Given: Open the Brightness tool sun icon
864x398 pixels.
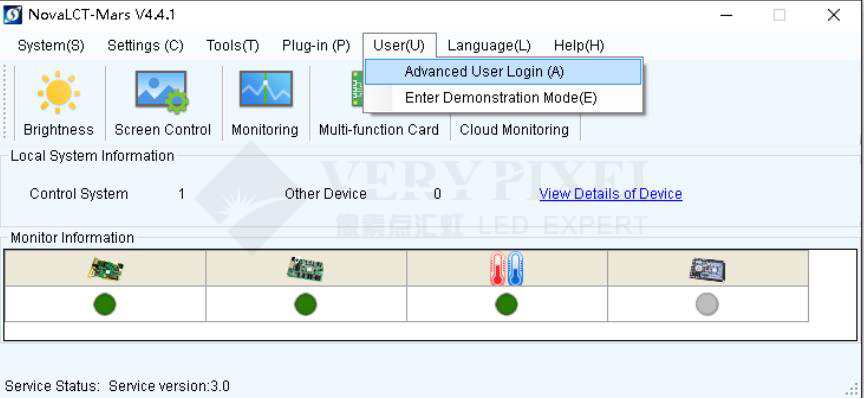Looking at the screenshot, I should coord(58,92).
